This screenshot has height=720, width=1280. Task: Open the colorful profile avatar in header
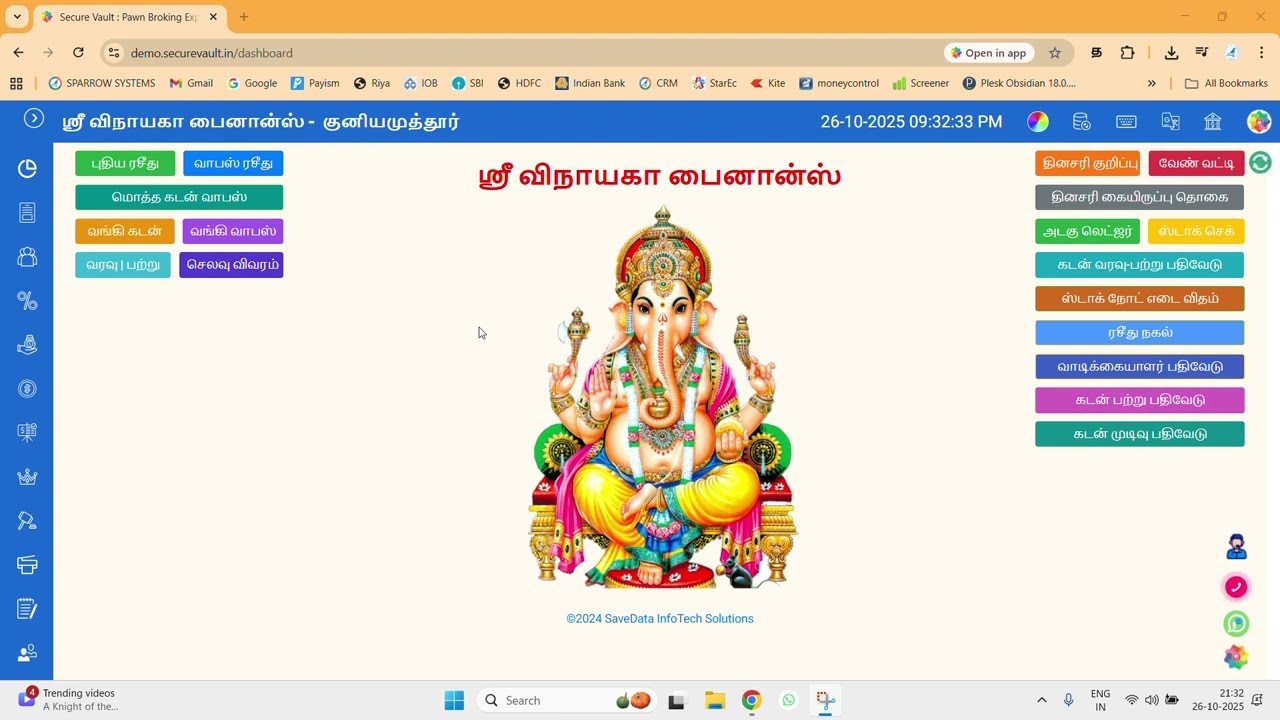tap(1259, 122)
